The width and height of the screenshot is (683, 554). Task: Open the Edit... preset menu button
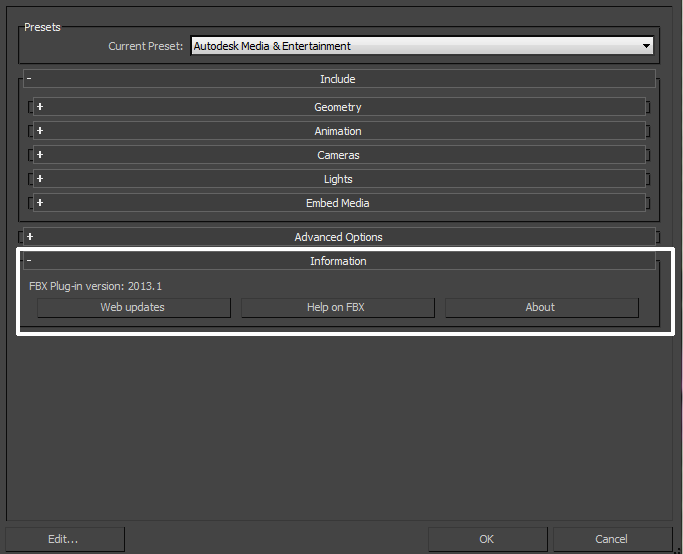(x=64, y=539)
